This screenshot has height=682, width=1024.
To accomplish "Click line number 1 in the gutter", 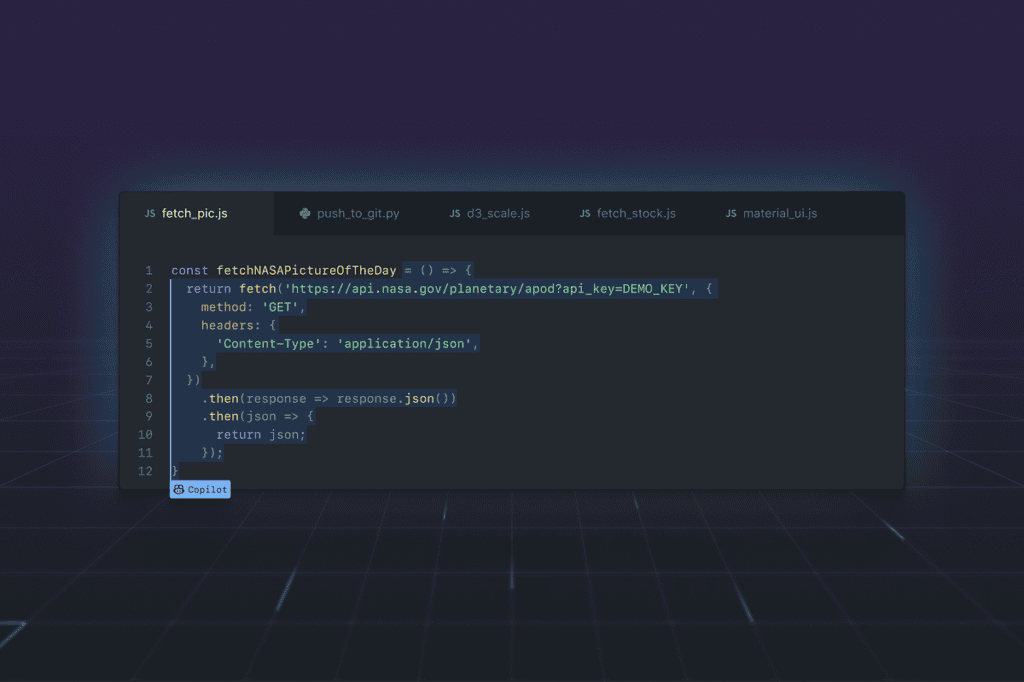I will [148, 270].
